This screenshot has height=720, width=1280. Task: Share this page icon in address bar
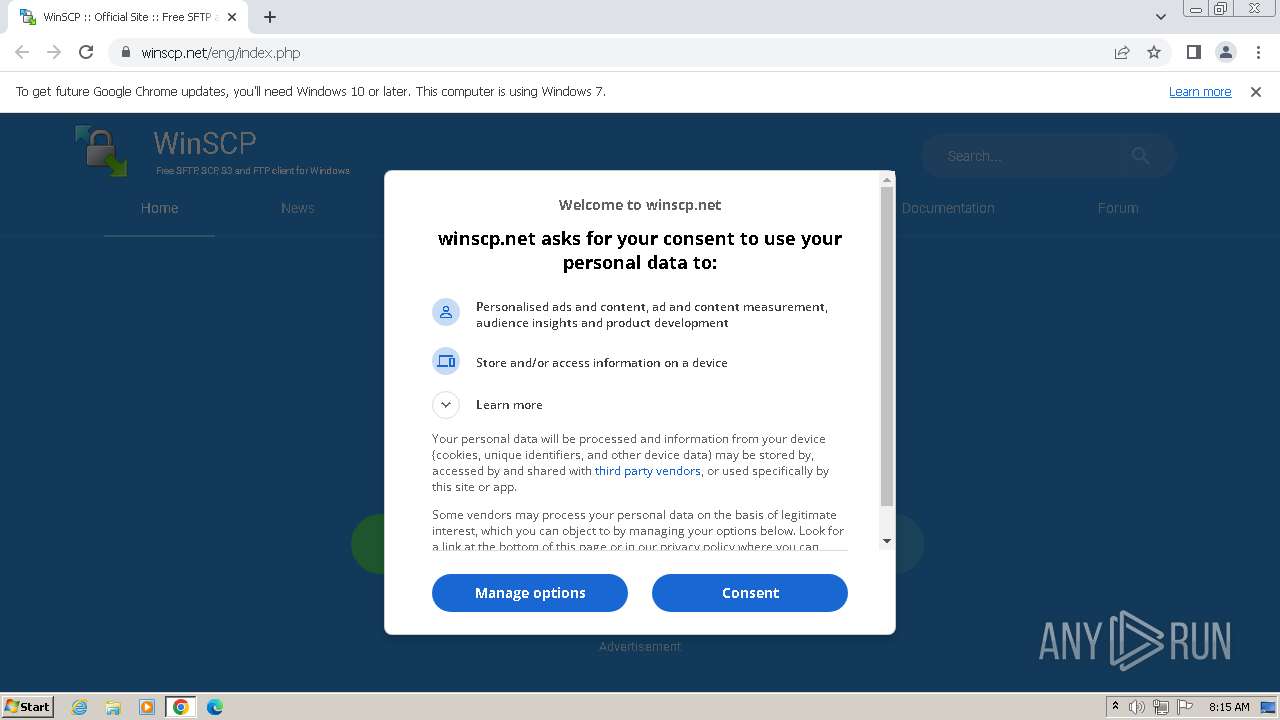tap(1122, 52)
